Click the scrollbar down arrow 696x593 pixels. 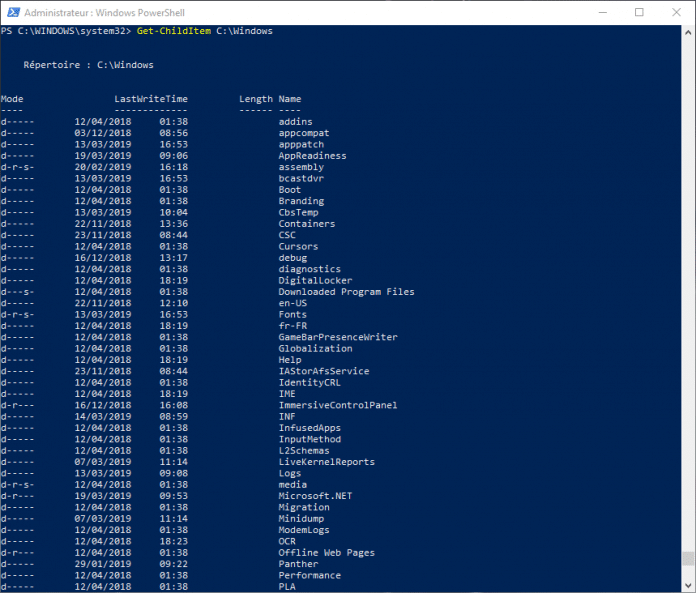click(687, 585)
